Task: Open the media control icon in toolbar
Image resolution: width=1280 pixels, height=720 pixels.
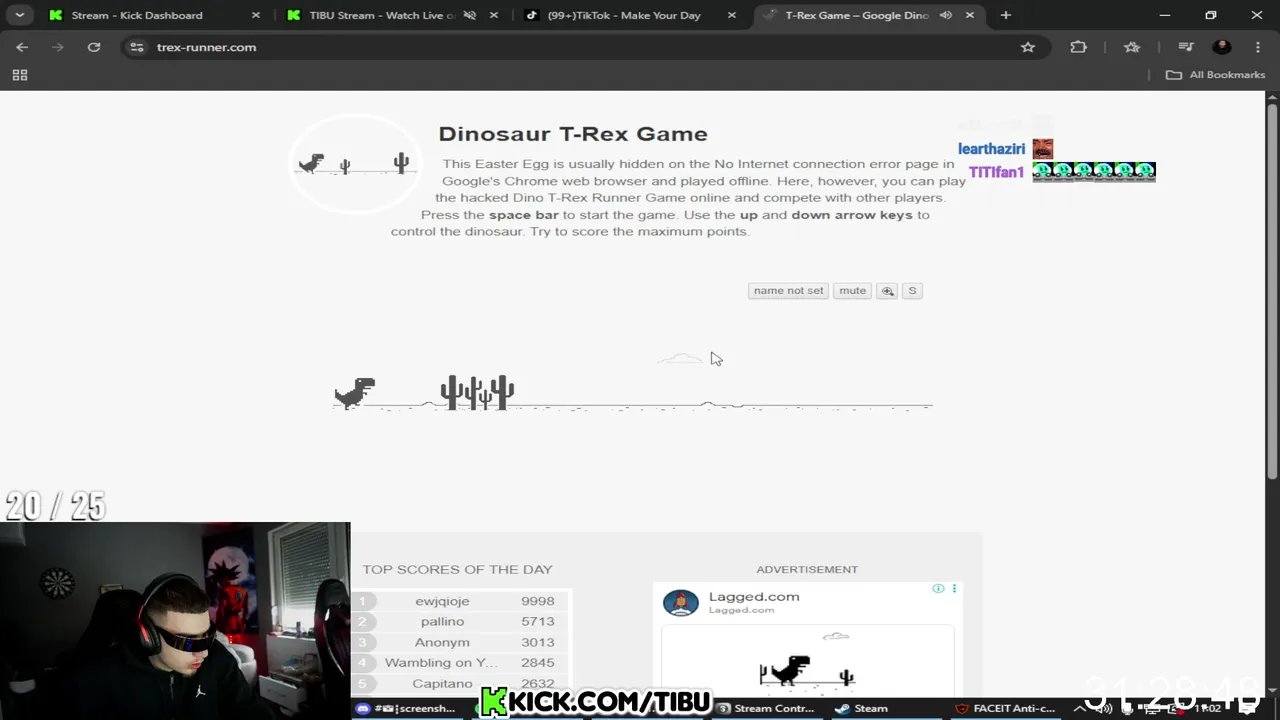Action: (1186, 47)
